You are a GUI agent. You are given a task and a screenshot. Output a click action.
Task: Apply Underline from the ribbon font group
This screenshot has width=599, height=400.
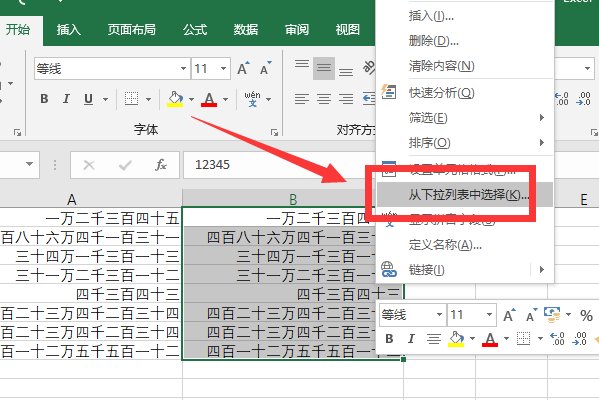(x=88, y=99)
